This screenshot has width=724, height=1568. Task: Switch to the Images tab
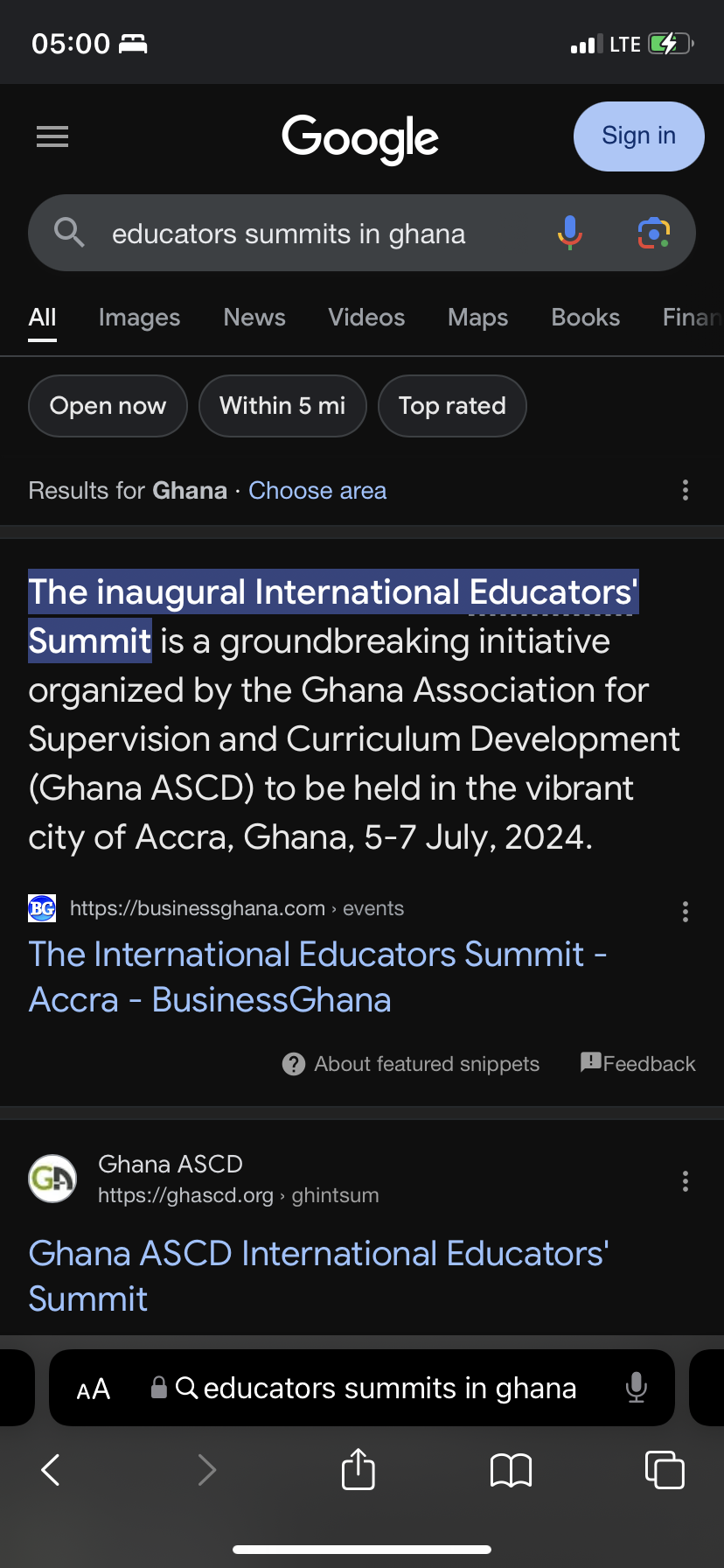[139, 318]
